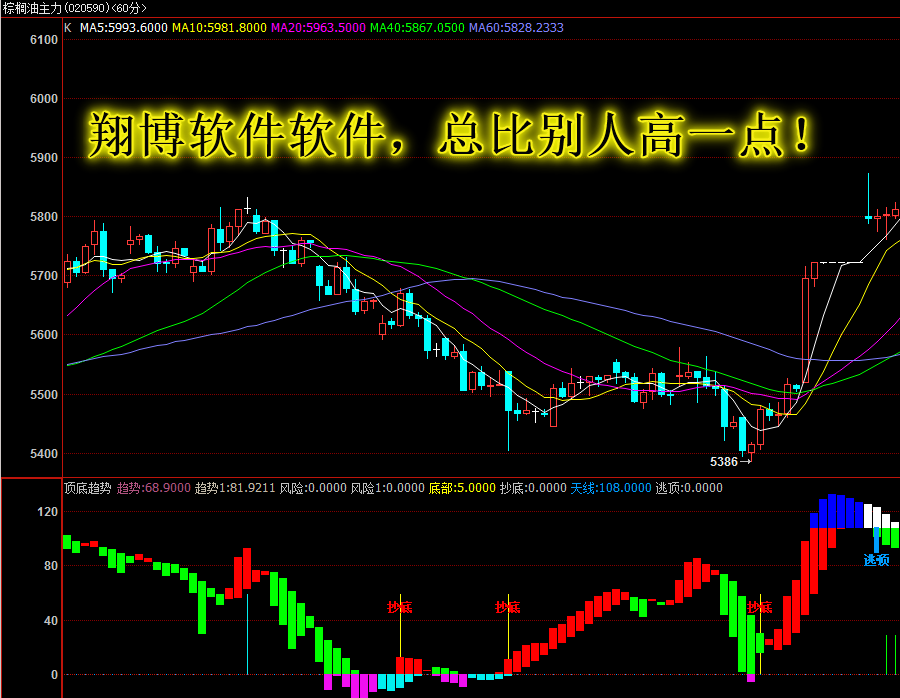Click the chart title 棕榈油主力(020590)<60分>
The image size is (900, 698).
coord(74,8)
